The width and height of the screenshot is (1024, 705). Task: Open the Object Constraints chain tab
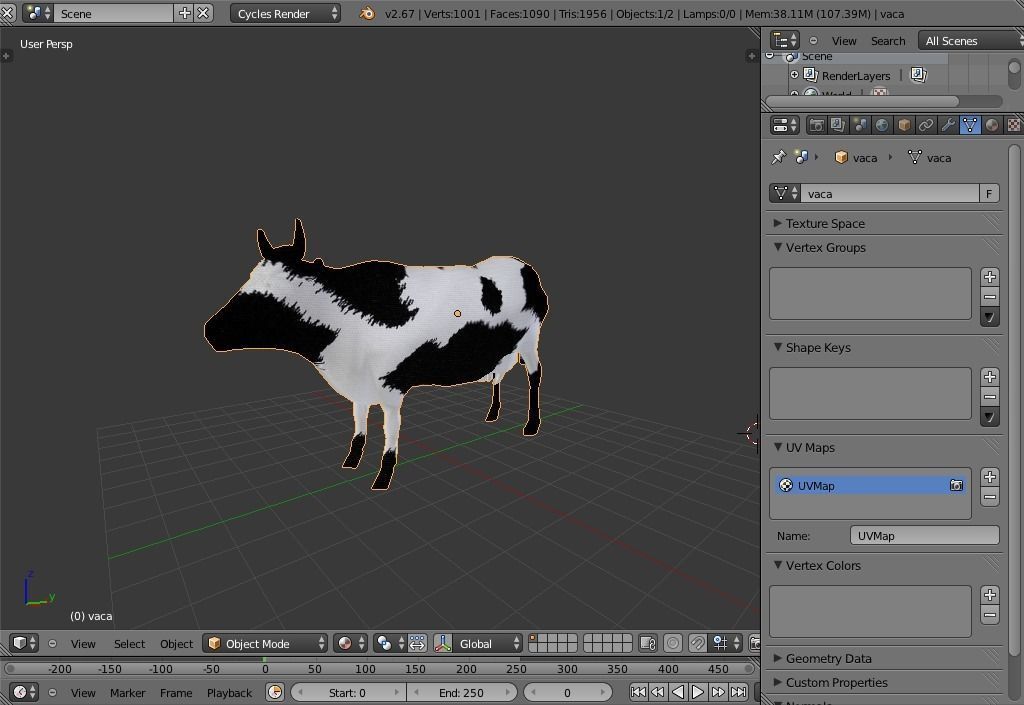tap(926, 125)
